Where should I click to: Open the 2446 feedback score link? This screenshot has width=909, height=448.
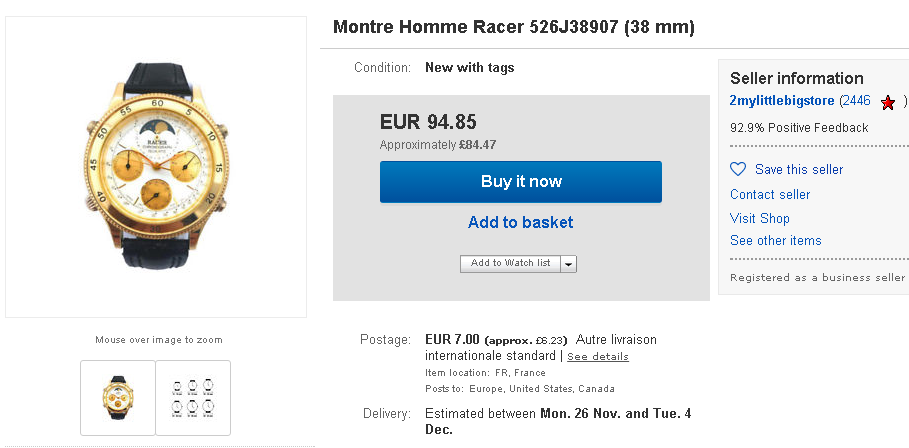tap(856, 101)
